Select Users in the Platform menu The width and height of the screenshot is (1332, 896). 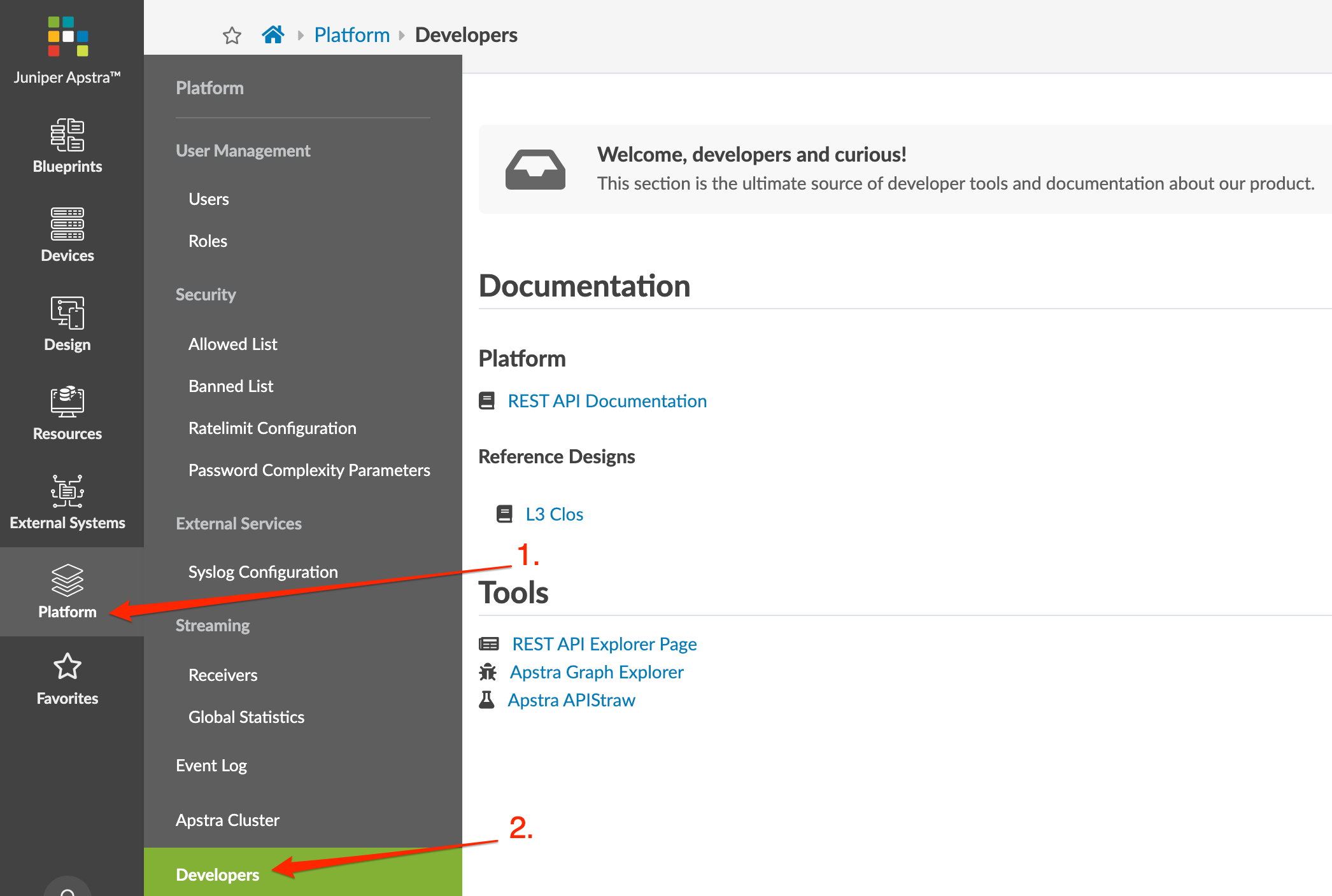(209, 199)
